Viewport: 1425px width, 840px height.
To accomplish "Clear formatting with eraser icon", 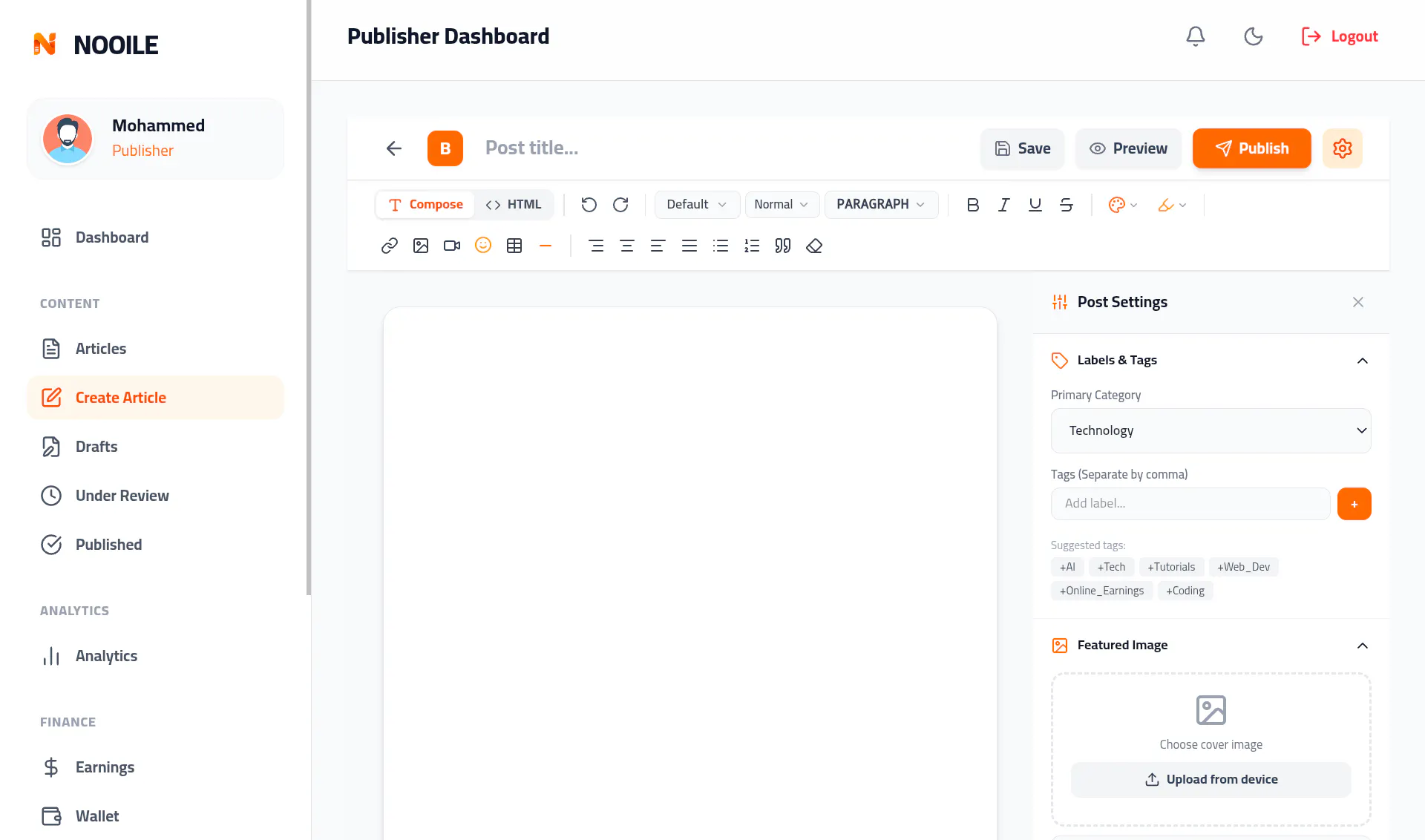I will (814, 246).
